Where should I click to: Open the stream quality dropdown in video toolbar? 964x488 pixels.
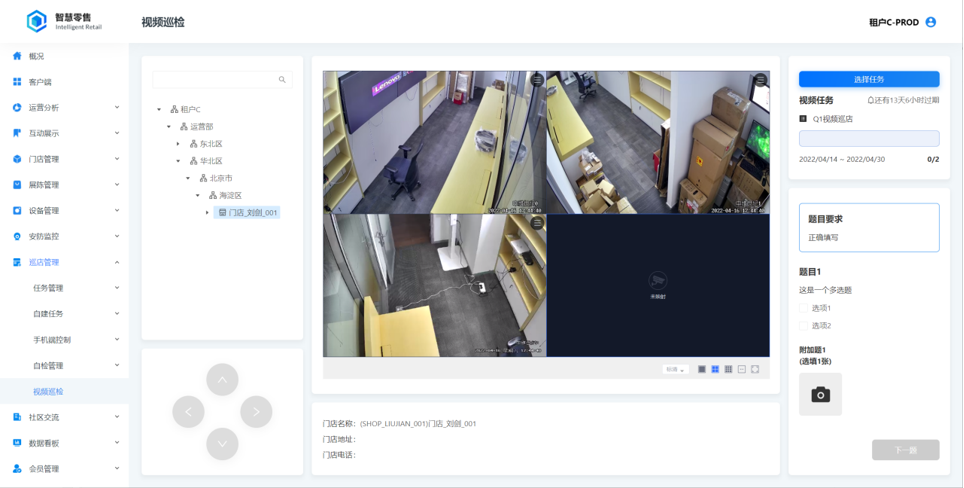(x=676, y=369)
